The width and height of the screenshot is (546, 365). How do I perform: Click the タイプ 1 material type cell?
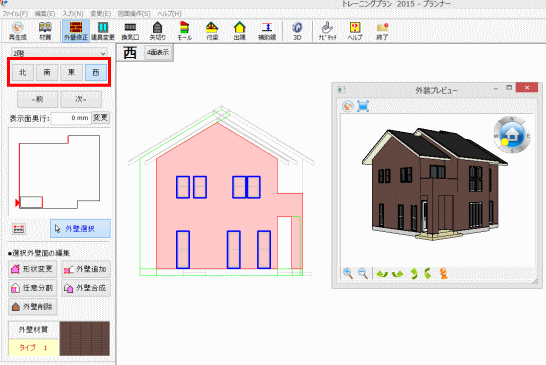click(33, 347)
